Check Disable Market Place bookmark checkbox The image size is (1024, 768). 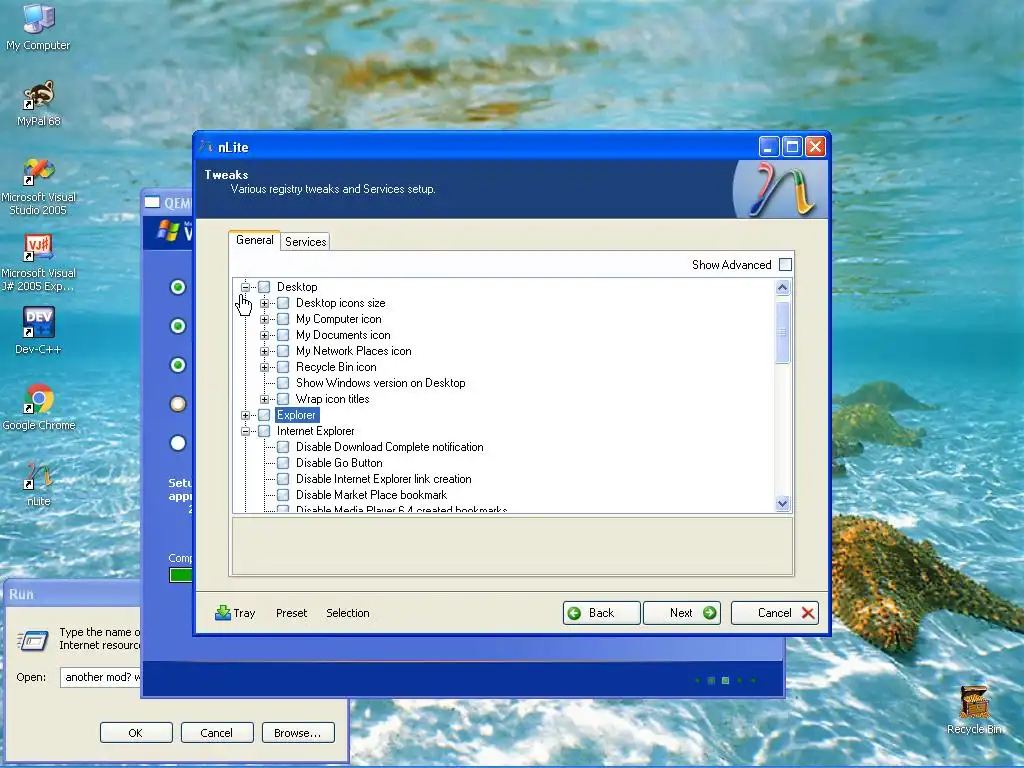(x=283, y=495)
